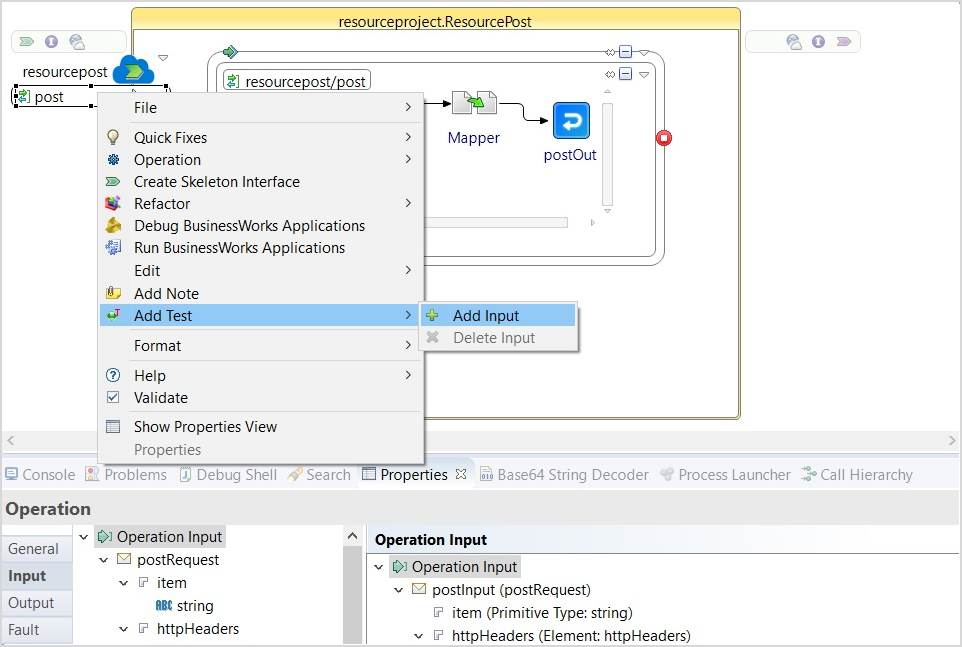The width and height of the screenshot is (962, 647).
Task: Click the green plus icon beside Add Input
Action: point(432,316)
